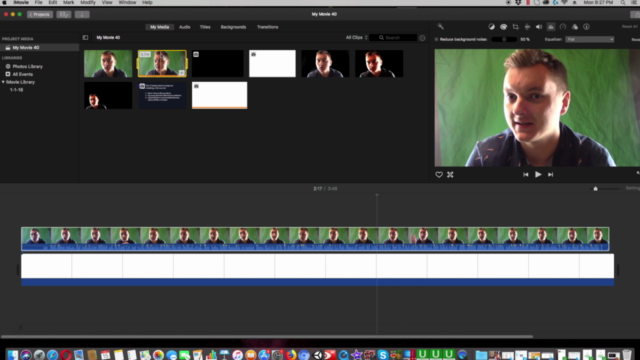Toggle the media browser layout button
The image size is (640, 360).
(64, 14)
